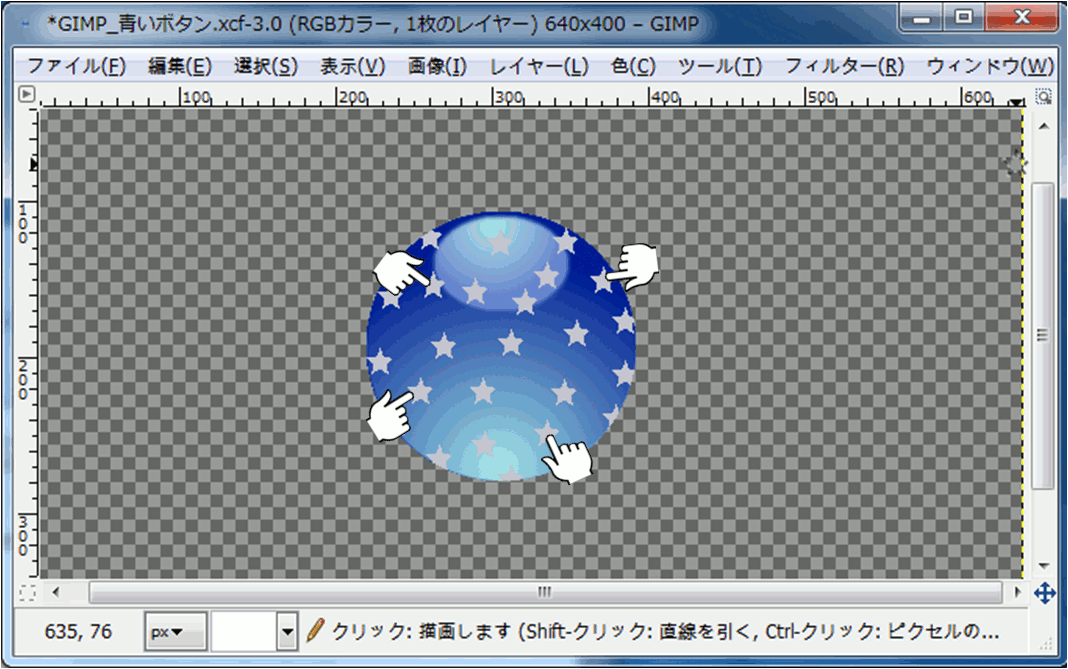
Task: Expand the zoom level dropdown arrow
Action: (289, 632)
